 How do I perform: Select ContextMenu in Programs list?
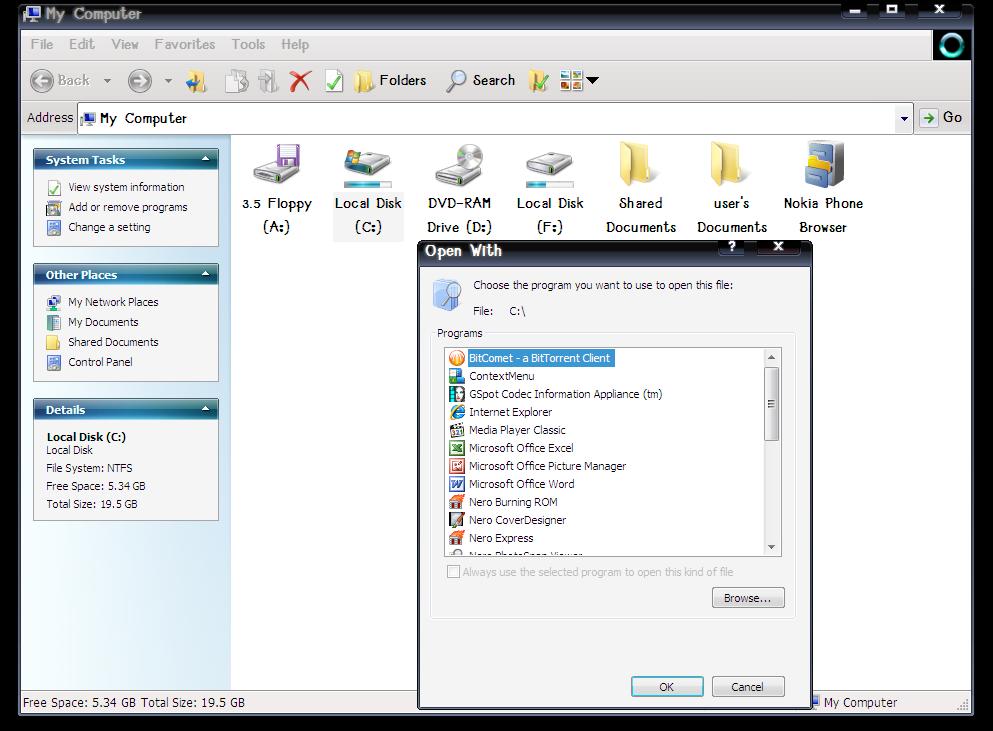coord(502,376)
